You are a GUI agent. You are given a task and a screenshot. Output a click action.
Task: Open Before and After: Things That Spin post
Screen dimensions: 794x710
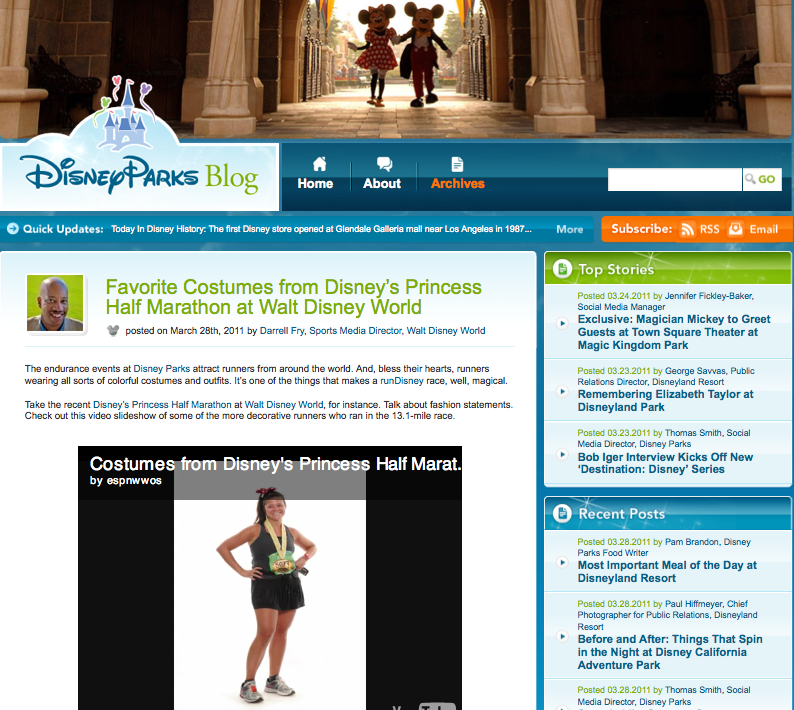pos(670,652)
